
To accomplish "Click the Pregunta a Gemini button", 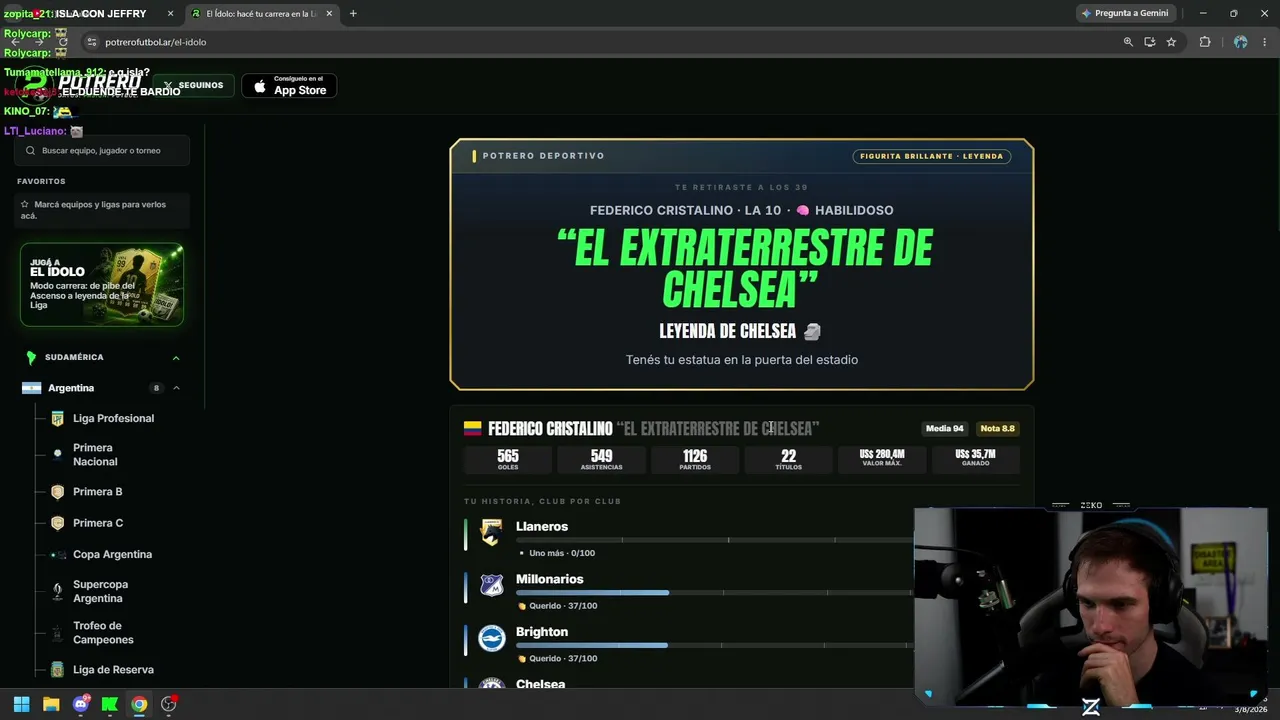I will tap(1124, 14).
